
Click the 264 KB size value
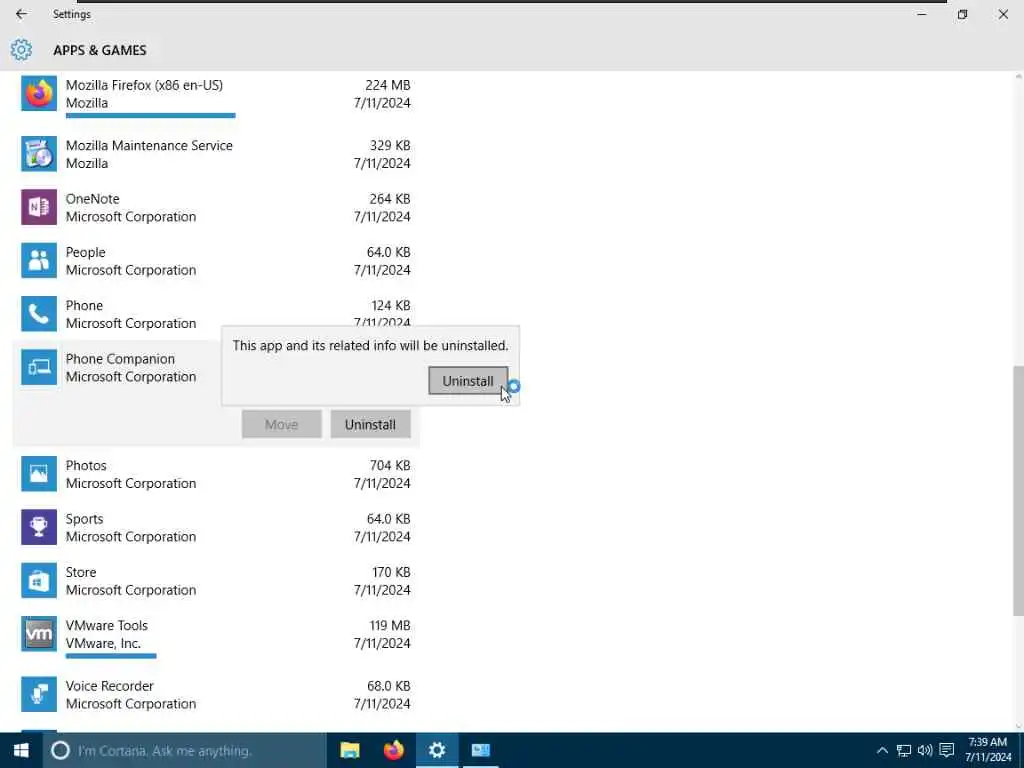tap(390, 199)
